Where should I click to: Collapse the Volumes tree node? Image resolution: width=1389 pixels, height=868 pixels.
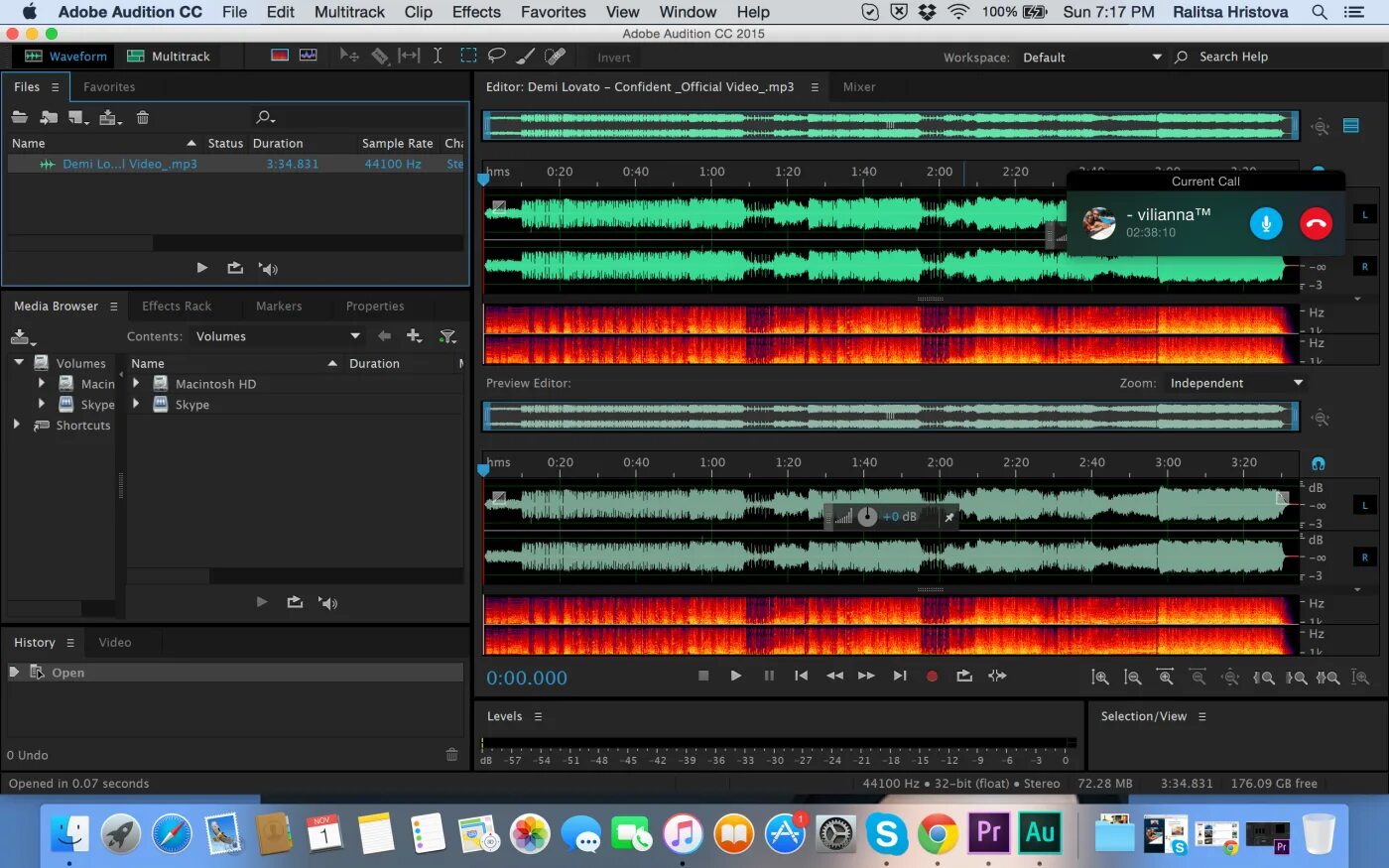[x=19, y=362]
